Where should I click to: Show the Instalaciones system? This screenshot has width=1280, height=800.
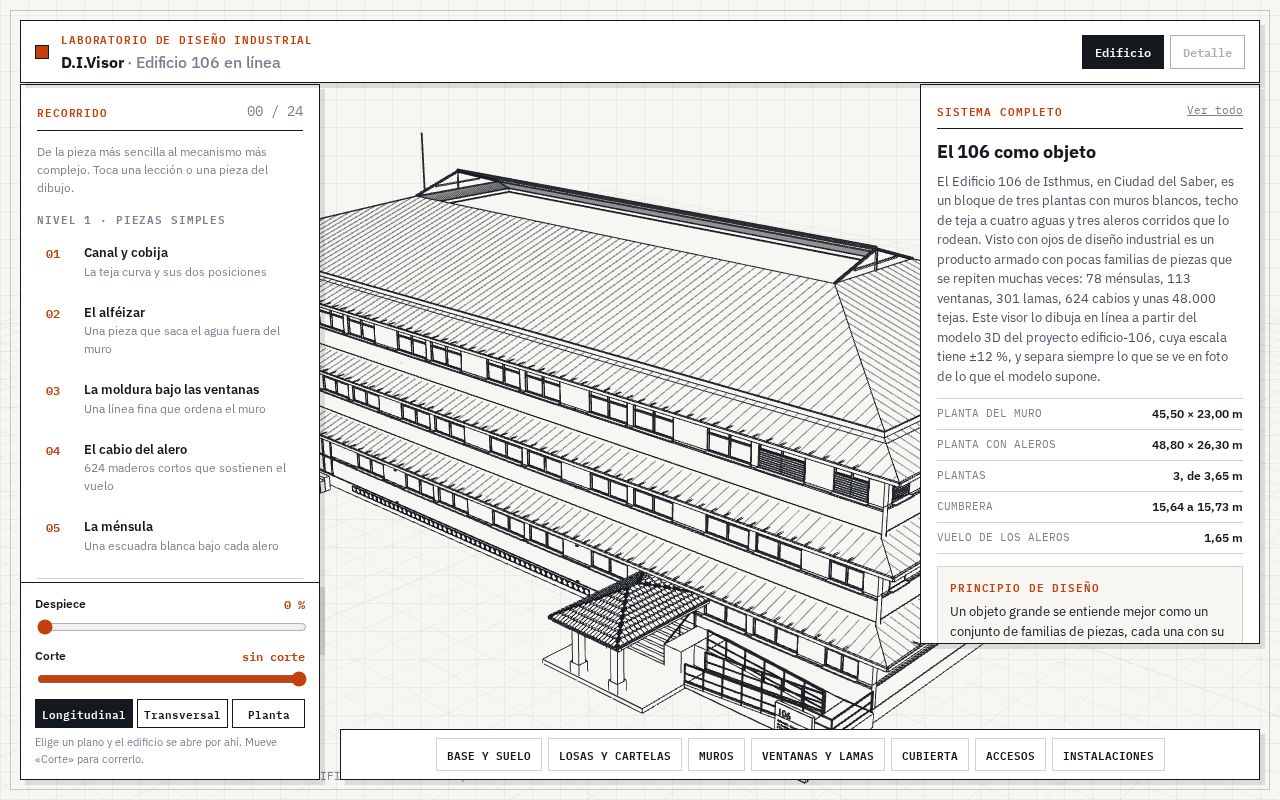point(1108,755)
